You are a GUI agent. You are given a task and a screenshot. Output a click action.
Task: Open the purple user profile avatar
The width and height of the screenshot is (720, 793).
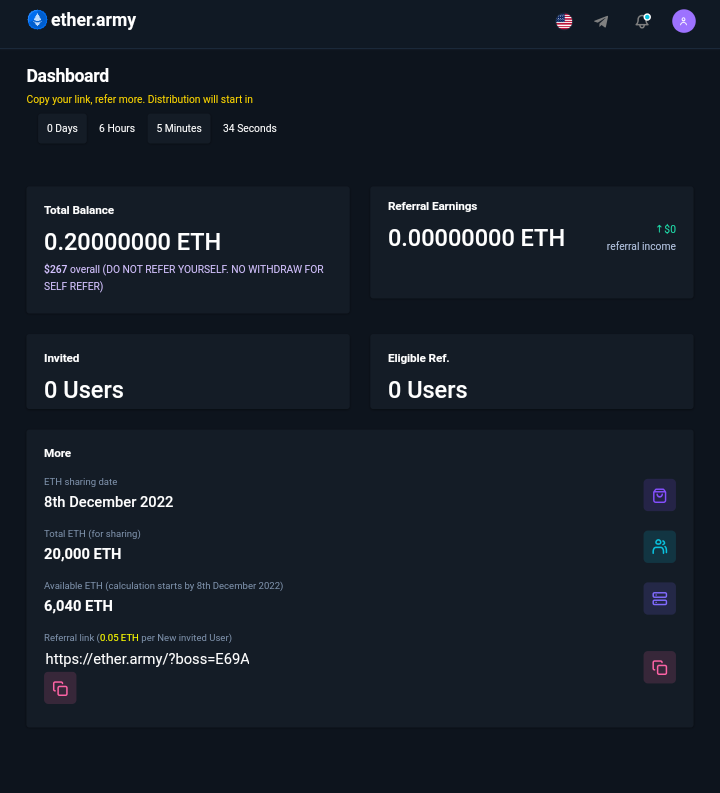(x=684, y=21)
